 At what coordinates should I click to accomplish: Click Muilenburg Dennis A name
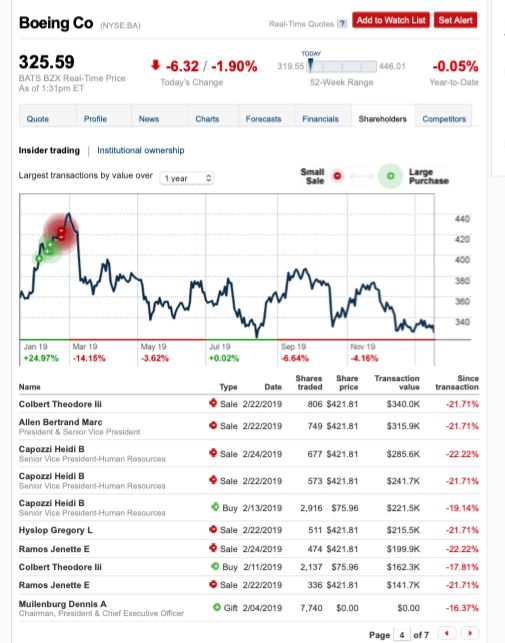click(x=62, y=604)
